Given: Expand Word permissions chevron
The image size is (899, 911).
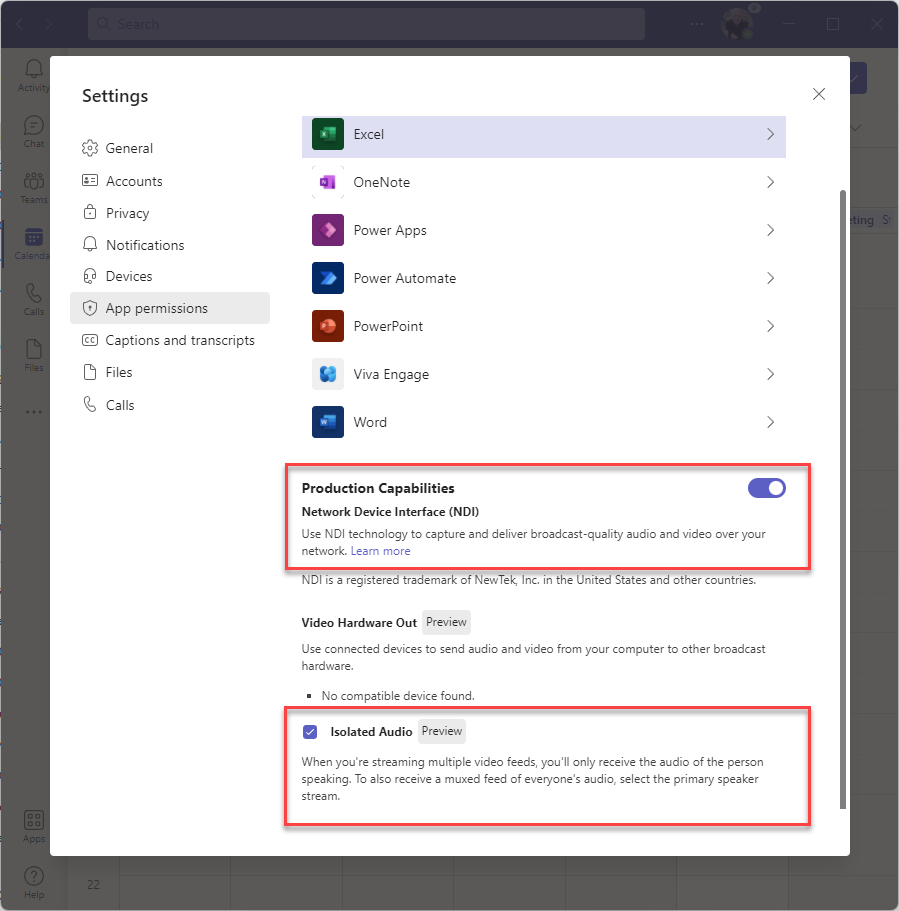Looking at the screenshot, I should coord(771,422).
